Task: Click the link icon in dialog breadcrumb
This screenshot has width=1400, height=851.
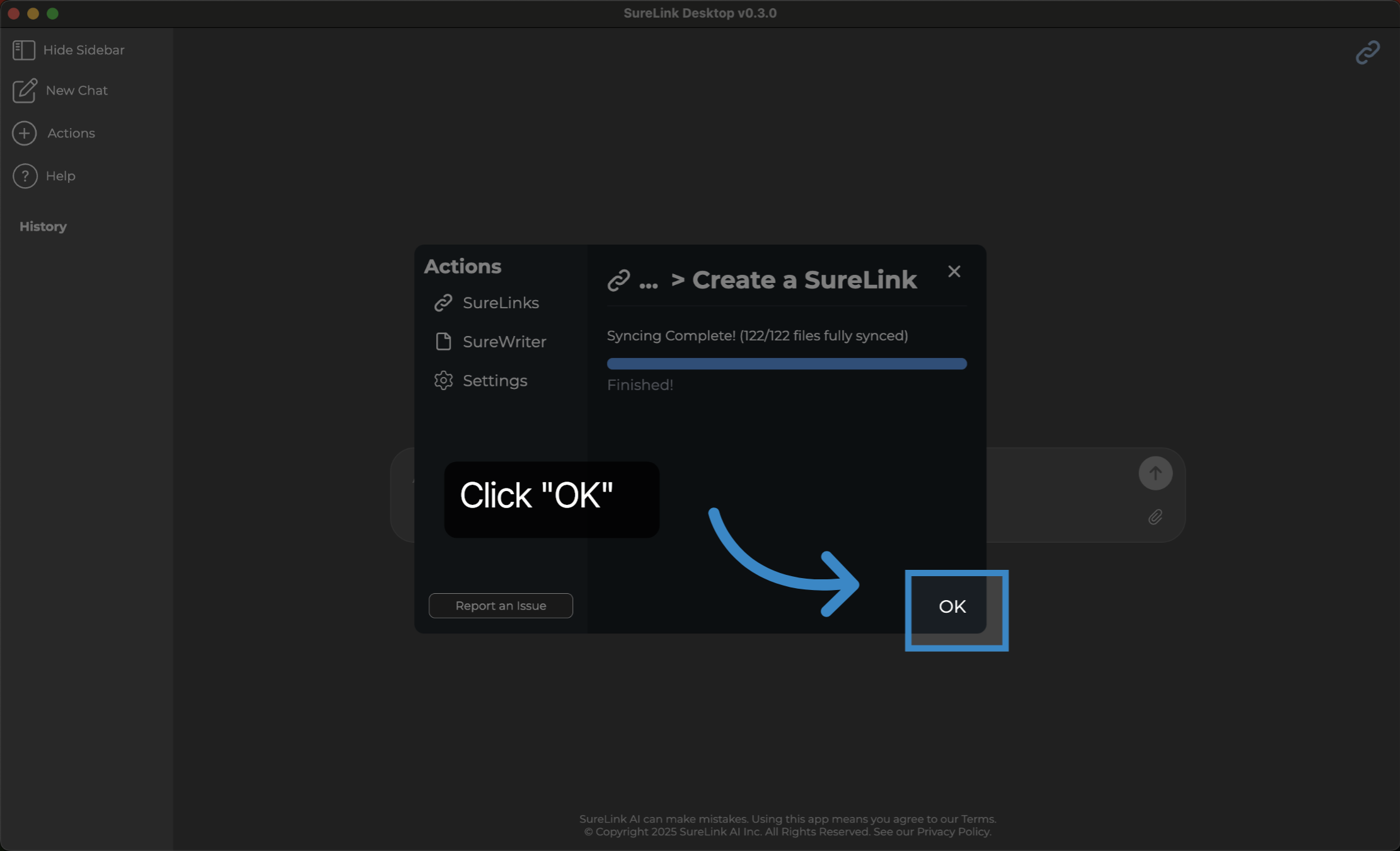Action: pos(618,281)
